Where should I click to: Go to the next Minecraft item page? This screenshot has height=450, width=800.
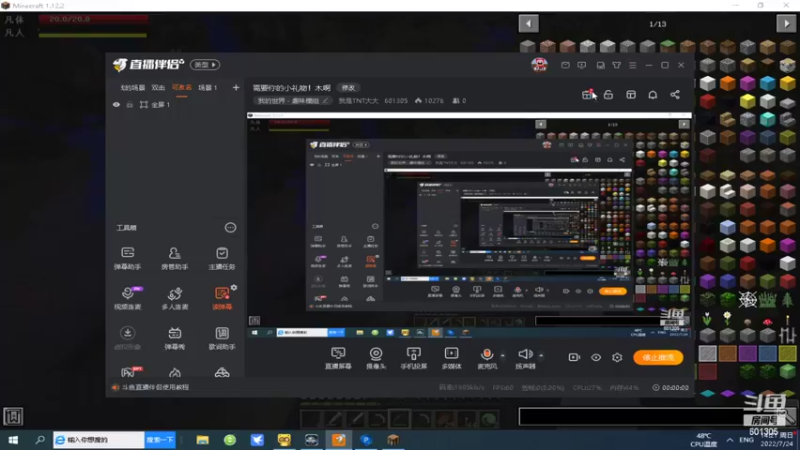tap(786, 23)
